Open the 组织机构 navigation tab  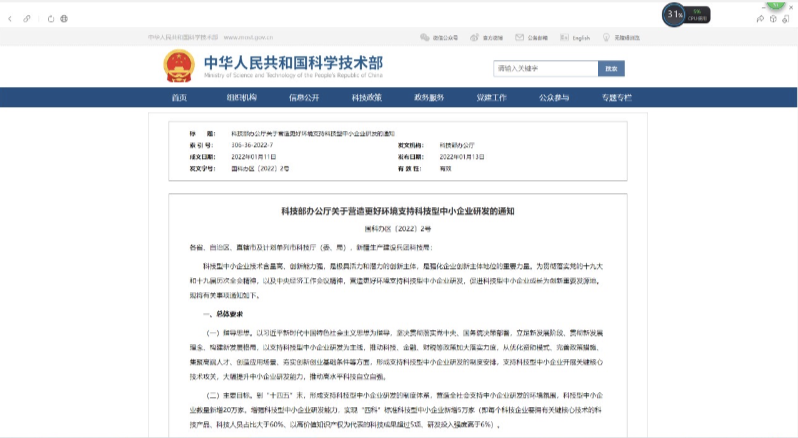pos(242,98)
